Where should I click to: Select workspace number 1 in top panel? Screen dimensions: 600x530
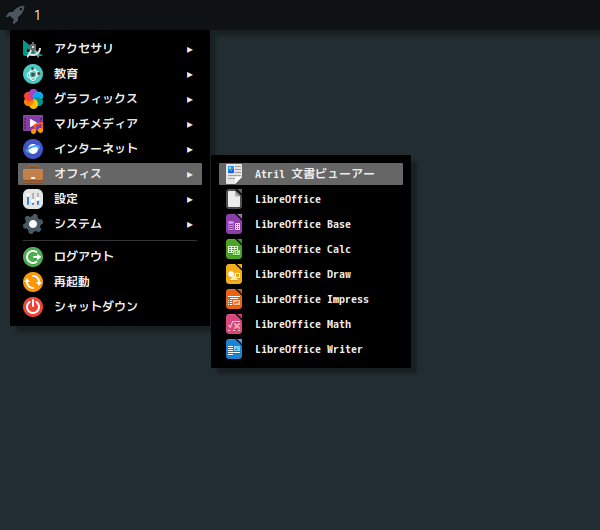coord(37,15)
